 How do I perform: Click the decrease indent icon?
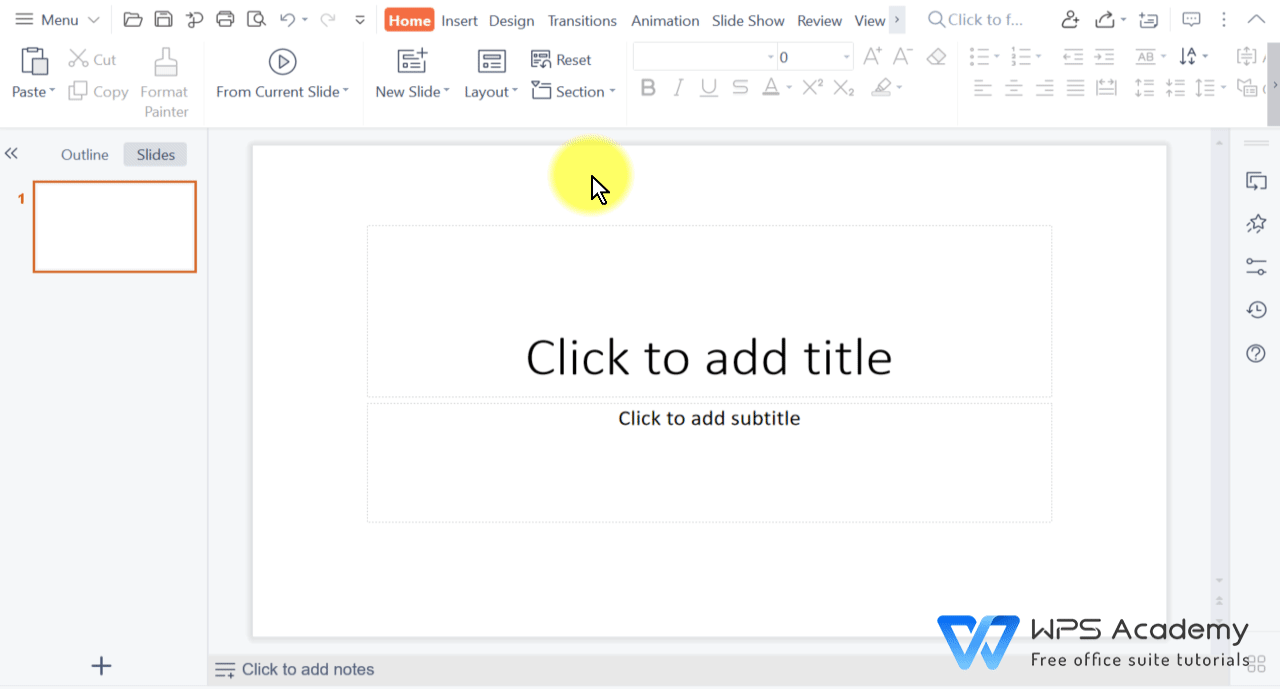[x=1073, y=58]
